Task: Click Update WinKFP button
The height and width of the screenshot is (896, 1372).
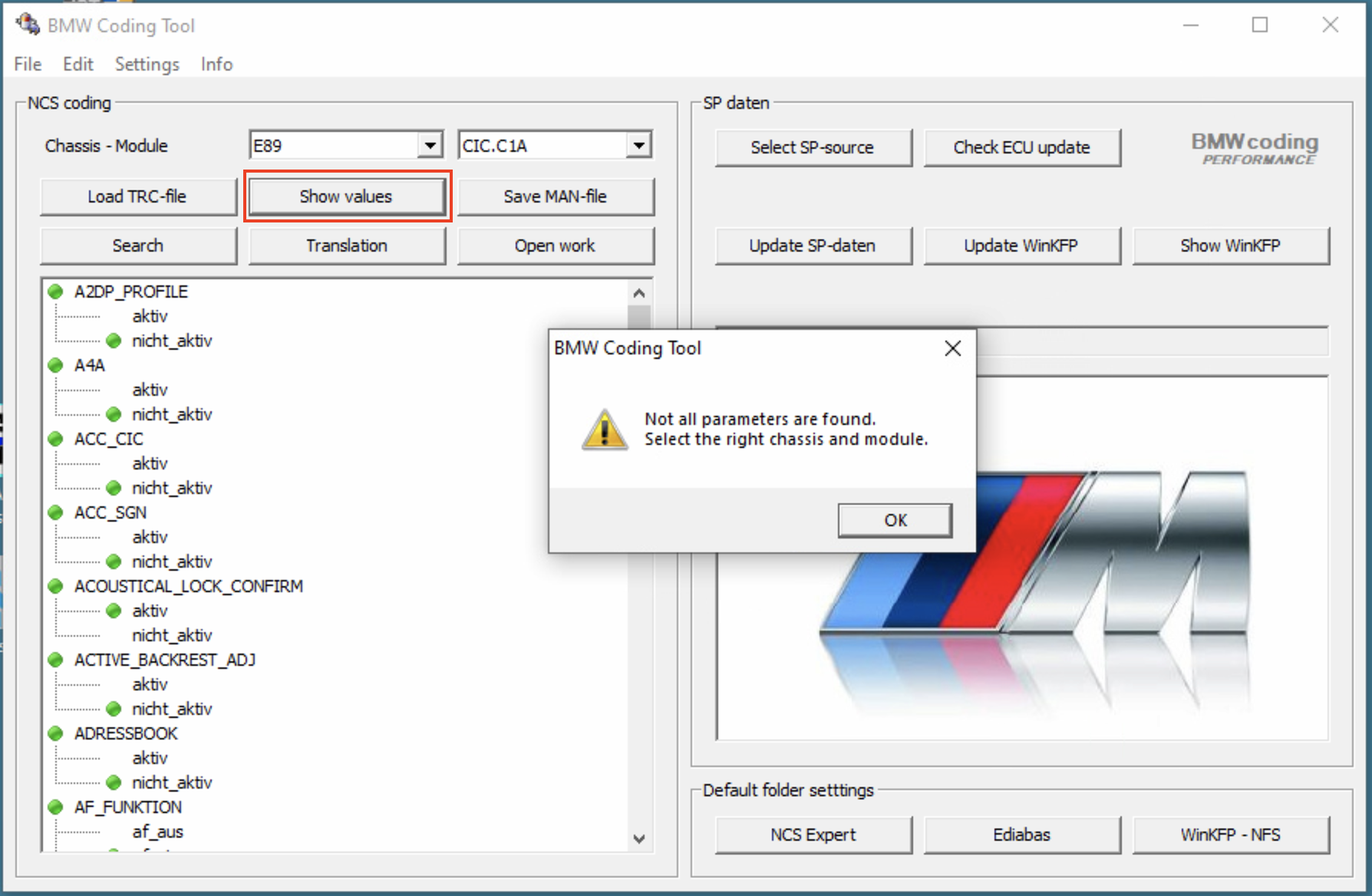Action: pos(1022,245)
